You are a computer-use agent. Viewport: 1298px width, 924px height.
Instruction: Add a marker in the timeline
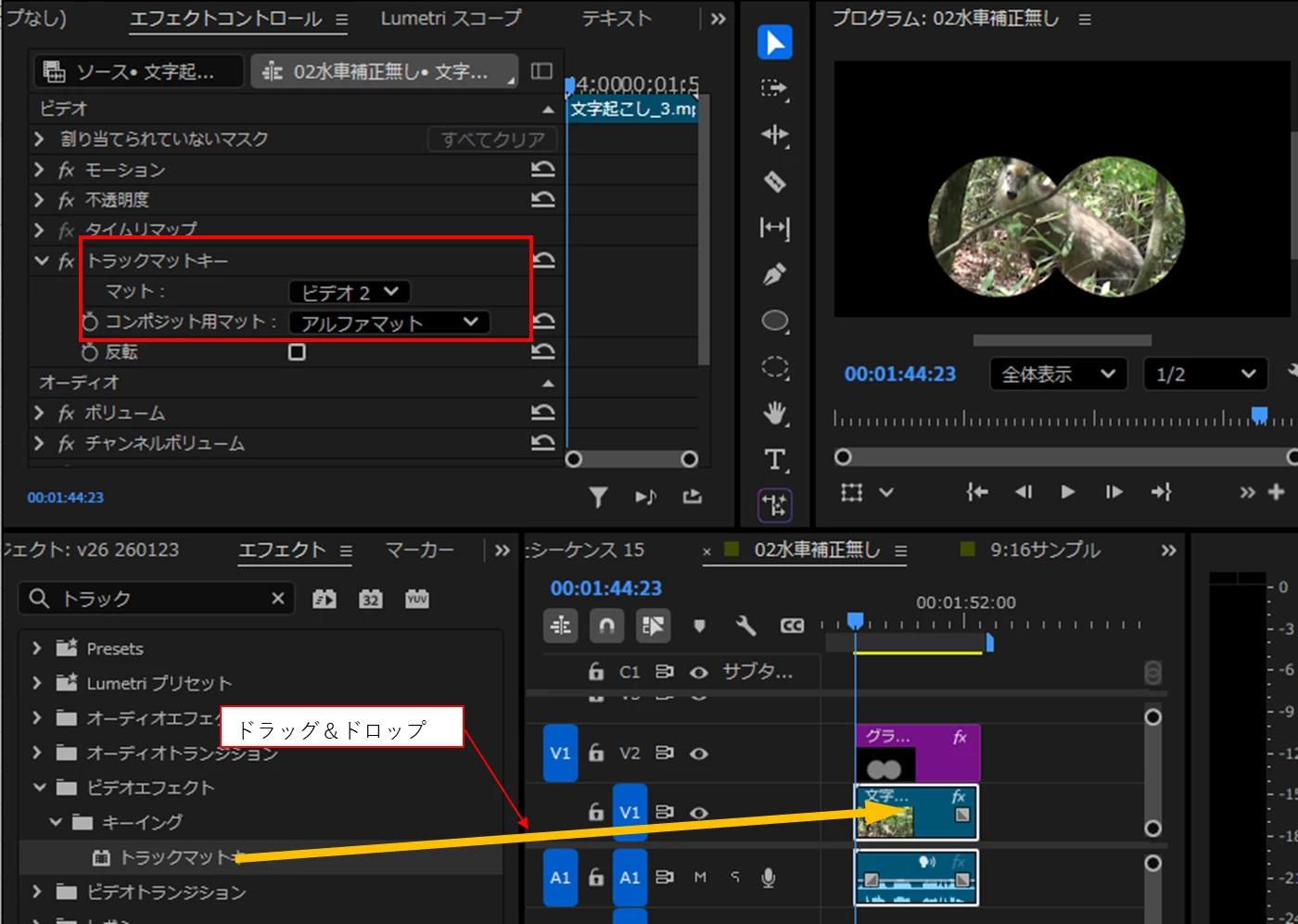[x=699, y=626]
